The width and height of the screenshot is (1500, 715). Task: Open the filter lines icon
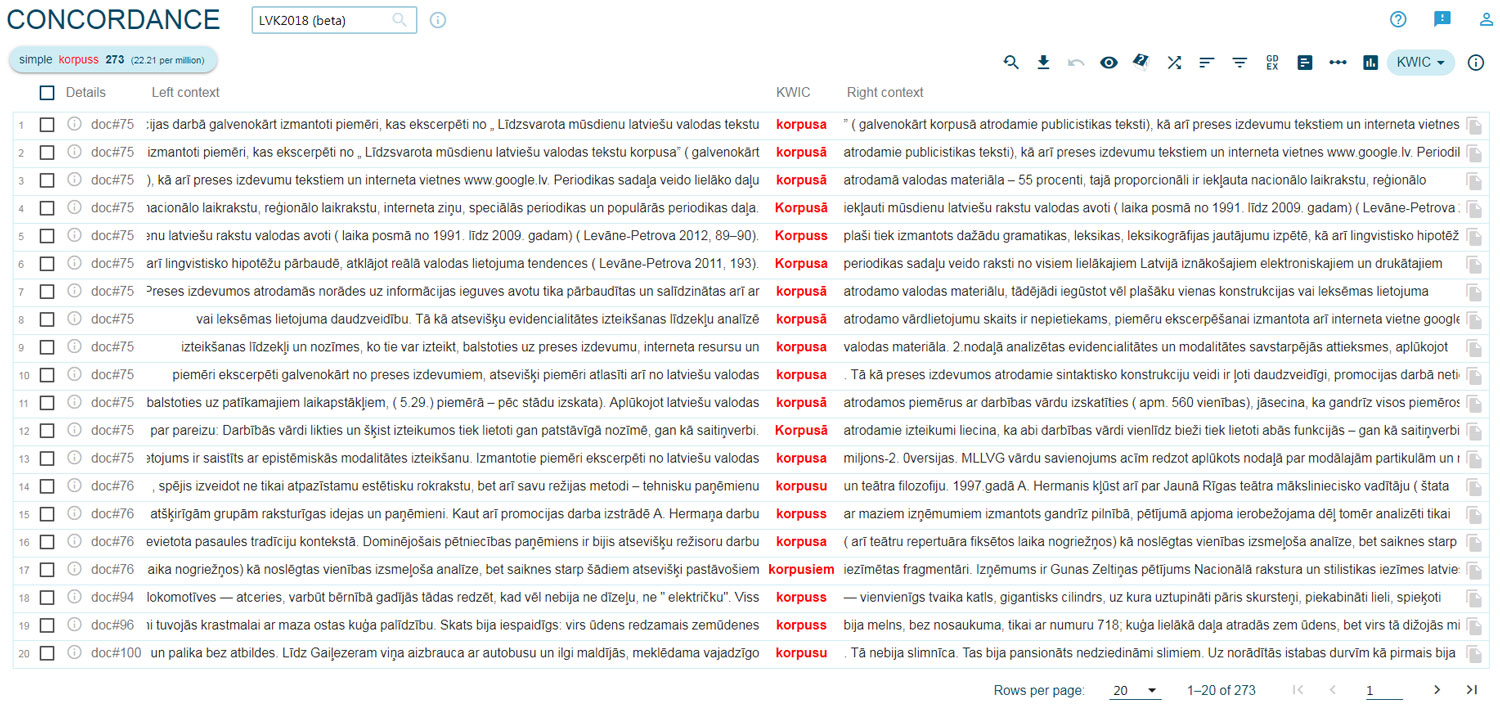(x=1240, y=62)
